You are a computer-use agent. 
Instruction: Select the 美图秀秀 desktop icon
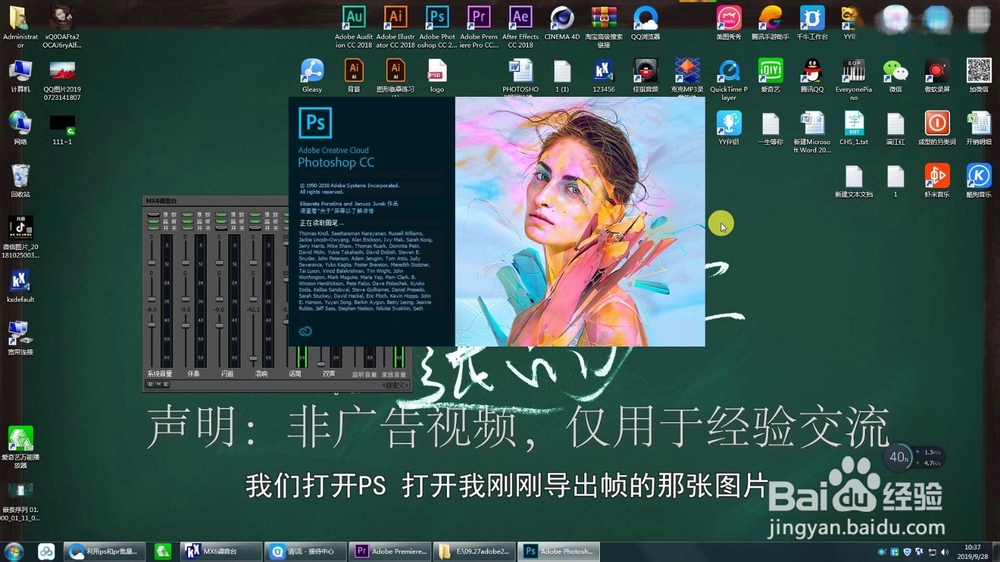(728, 23)
